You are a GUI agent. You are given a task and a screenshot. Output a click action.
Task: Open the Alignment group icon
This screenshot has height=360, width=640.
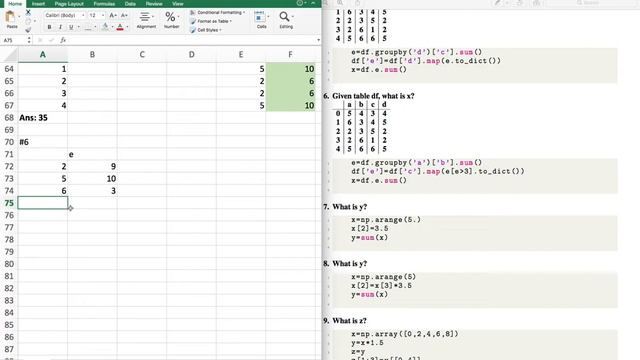[x=145, y=17]
